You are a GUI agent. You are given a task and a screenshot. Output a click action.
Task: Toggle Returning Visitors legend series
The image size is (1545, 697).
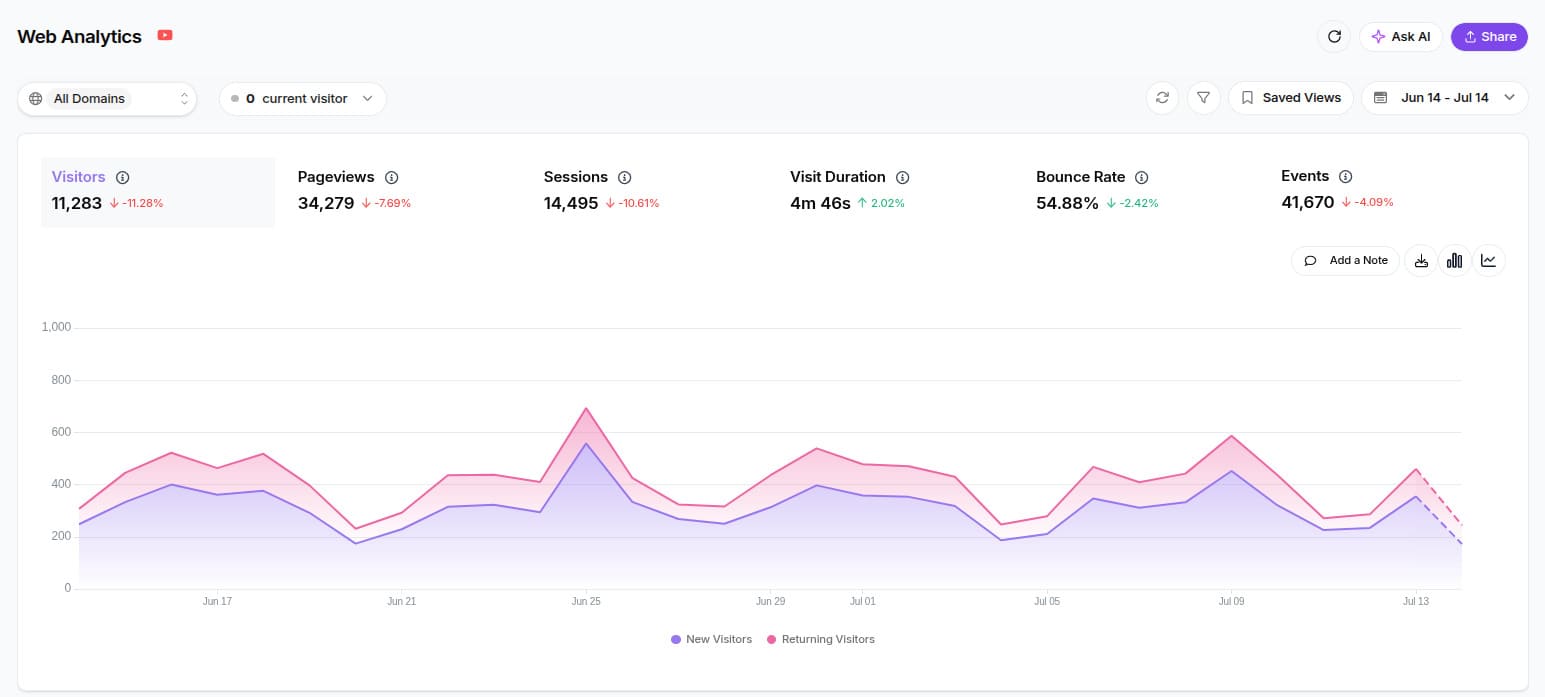820,639
